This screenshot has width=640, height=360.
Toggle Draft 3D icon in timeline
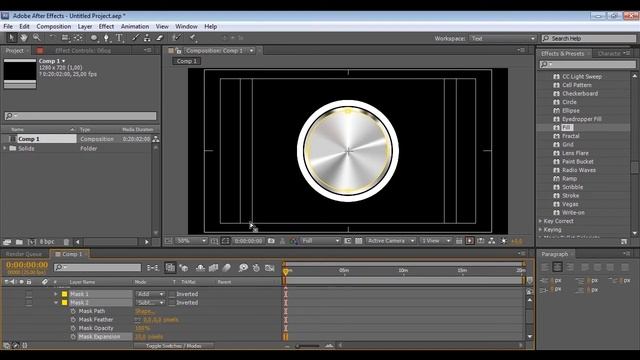tap(184, 268)
